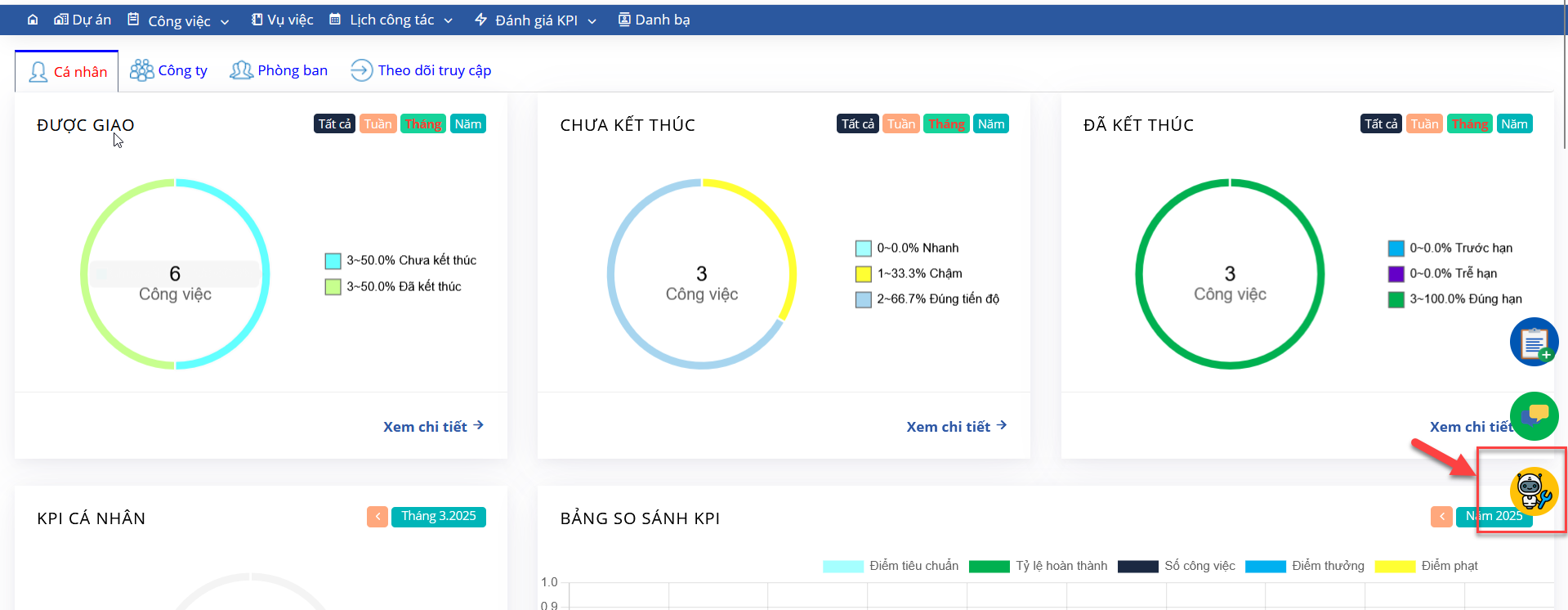
Task: Open Xem chi tiết link in ĐÃ KẾT THÚC card
Action: point(1471,426)
